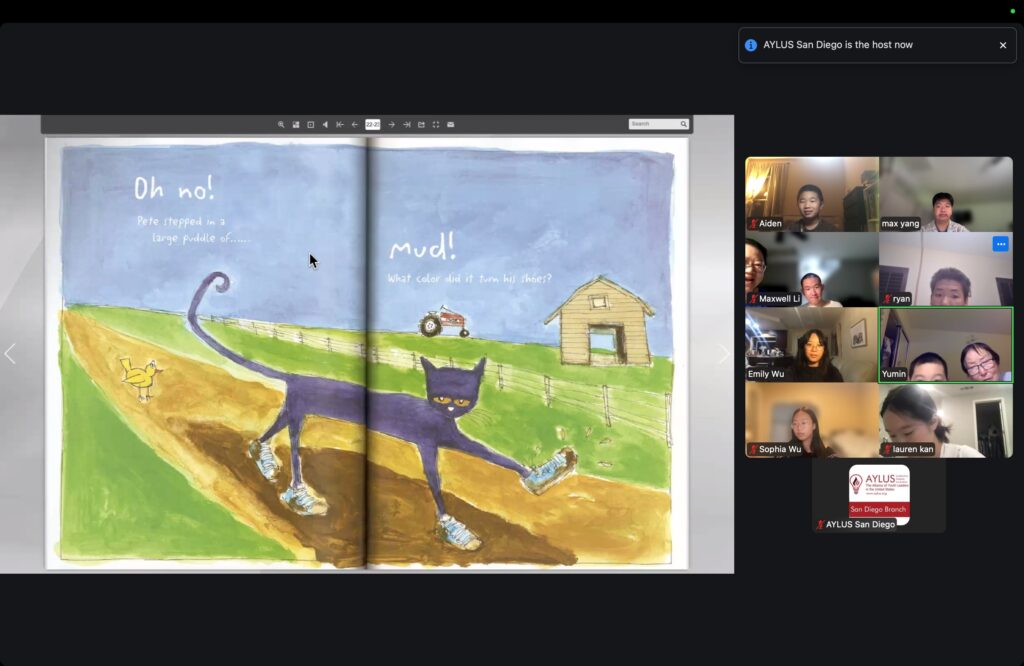
Task: Dismiss the host notification with the X
Action: (x=1003, y=45)
